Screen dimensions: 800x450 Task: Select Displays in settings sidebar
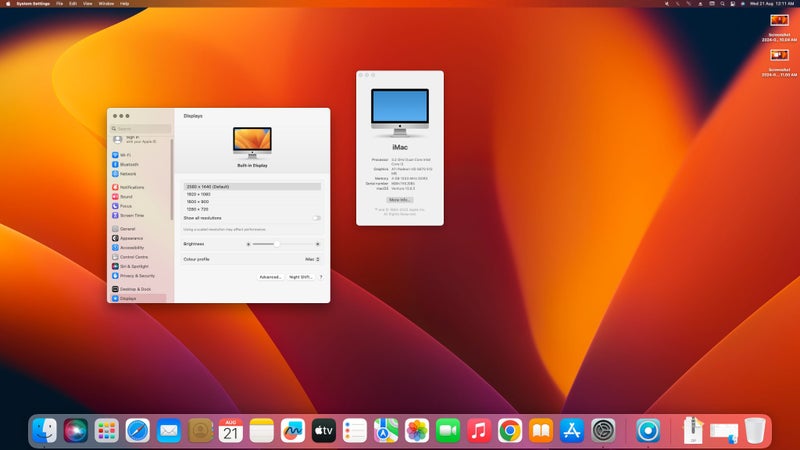coord(138,298)
